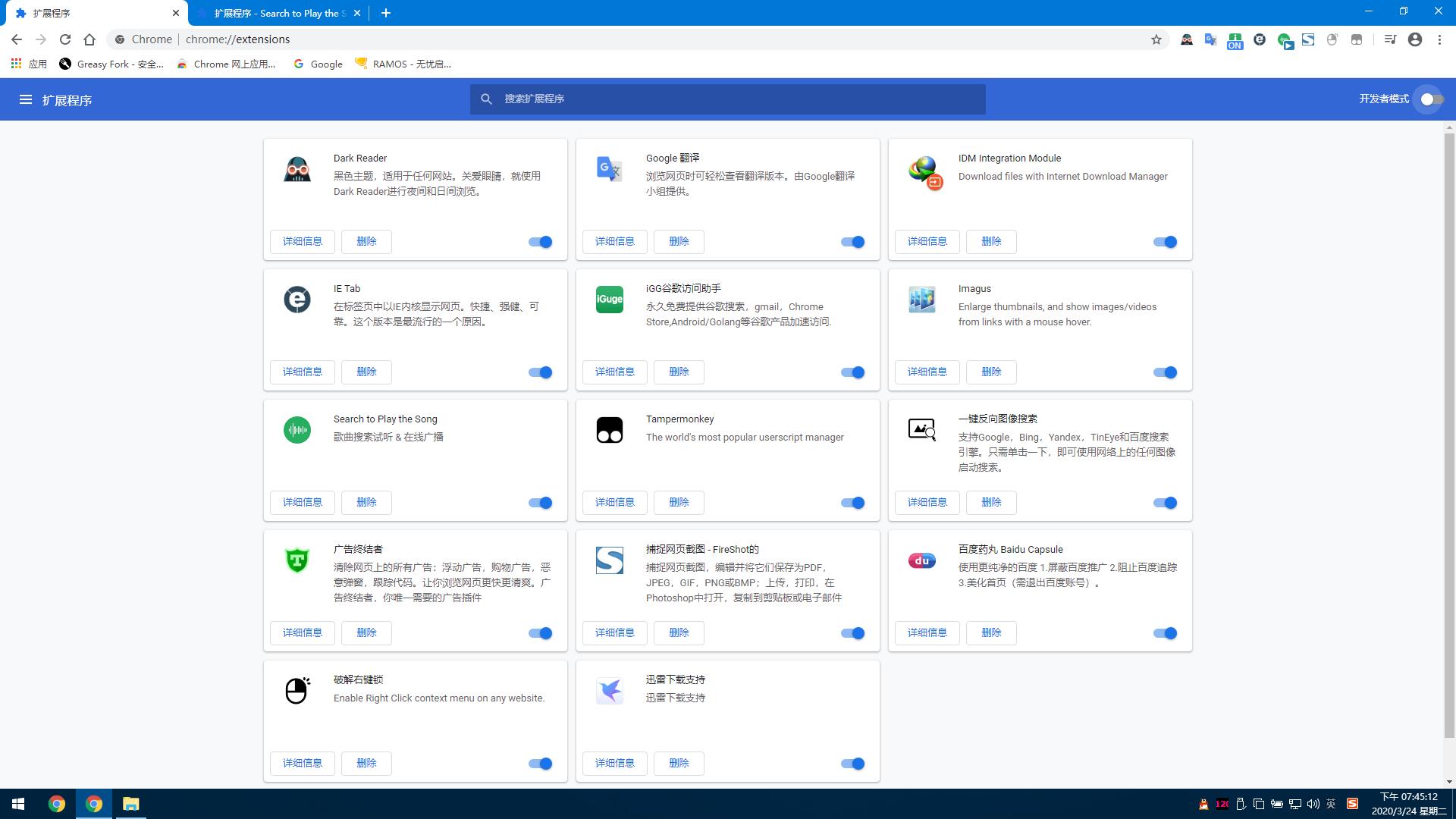Image resolution: width=1456 pixels, height=819 pixels.
Task: Toggle off the IE Tab extension
Action: click(x=541, y=372)
